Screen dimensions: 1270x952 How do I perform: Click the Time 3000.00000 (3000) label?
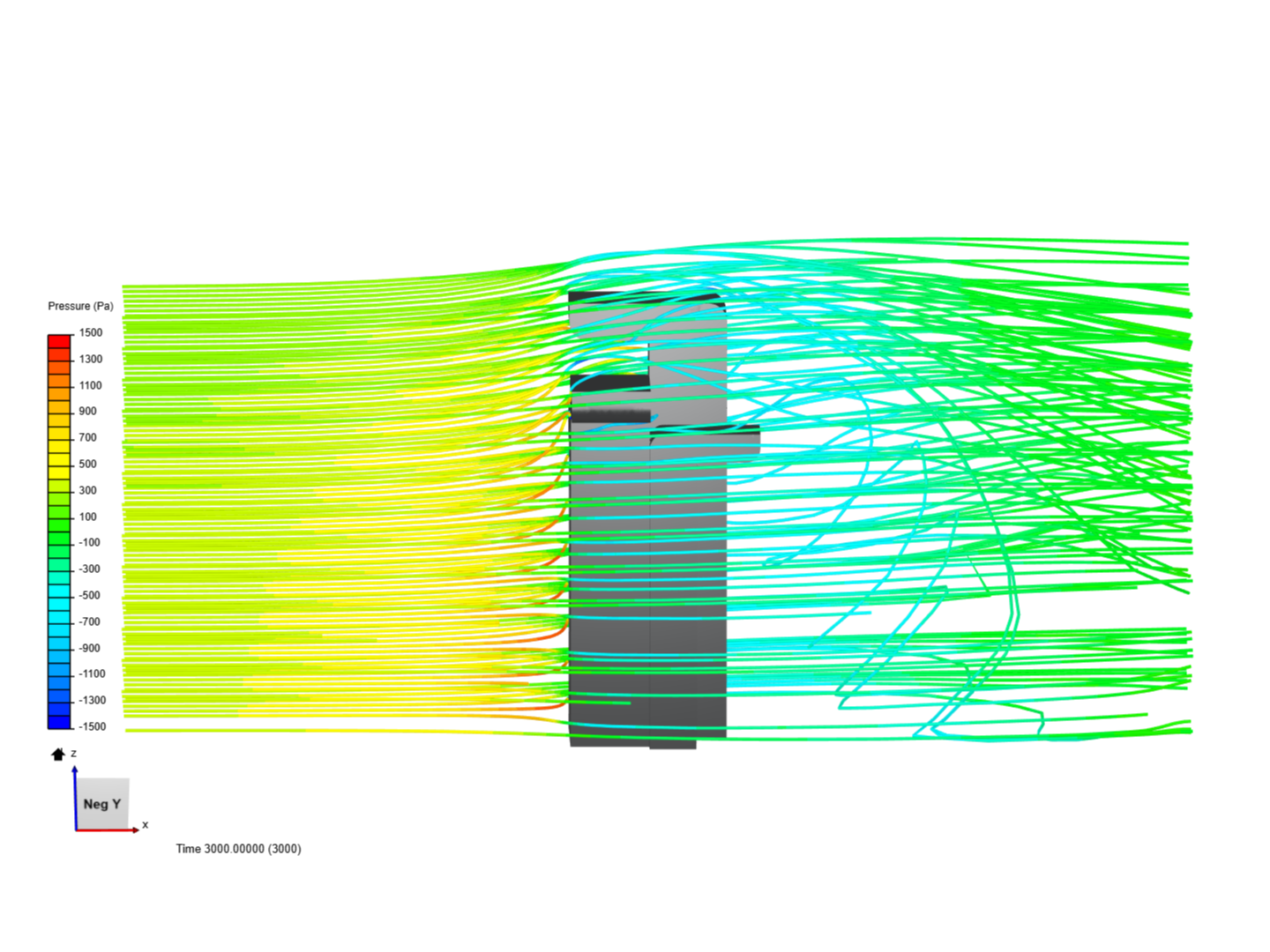(238, 849)
